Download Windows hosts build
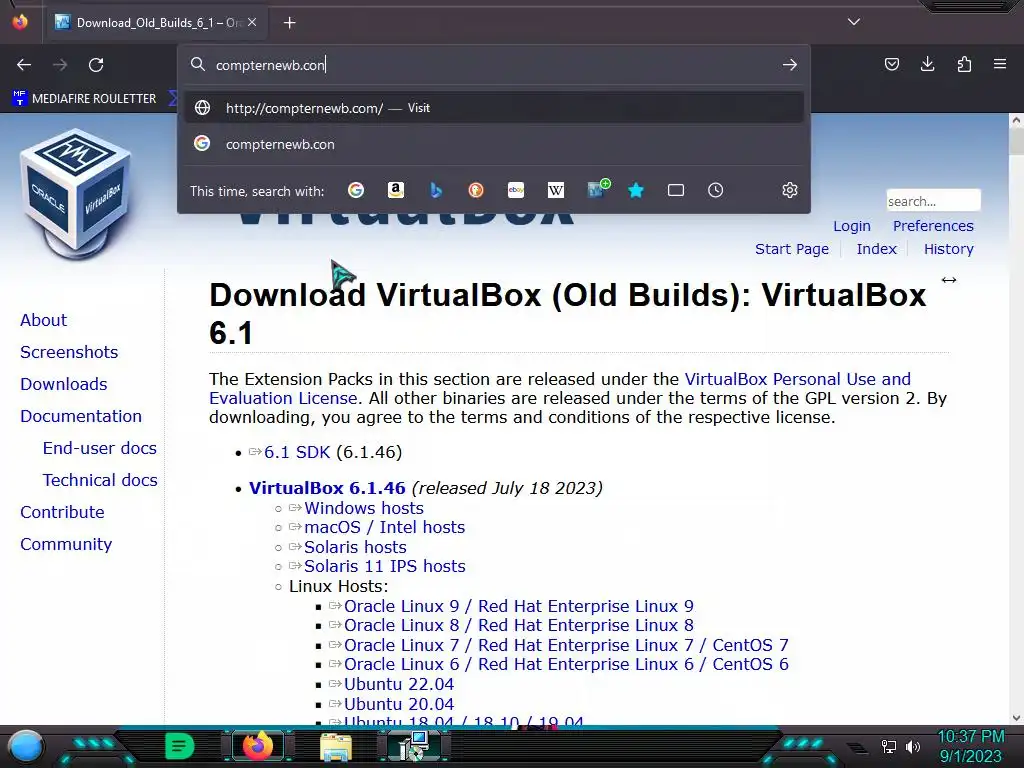1024x768 pixels. click(x=364, y=508)
